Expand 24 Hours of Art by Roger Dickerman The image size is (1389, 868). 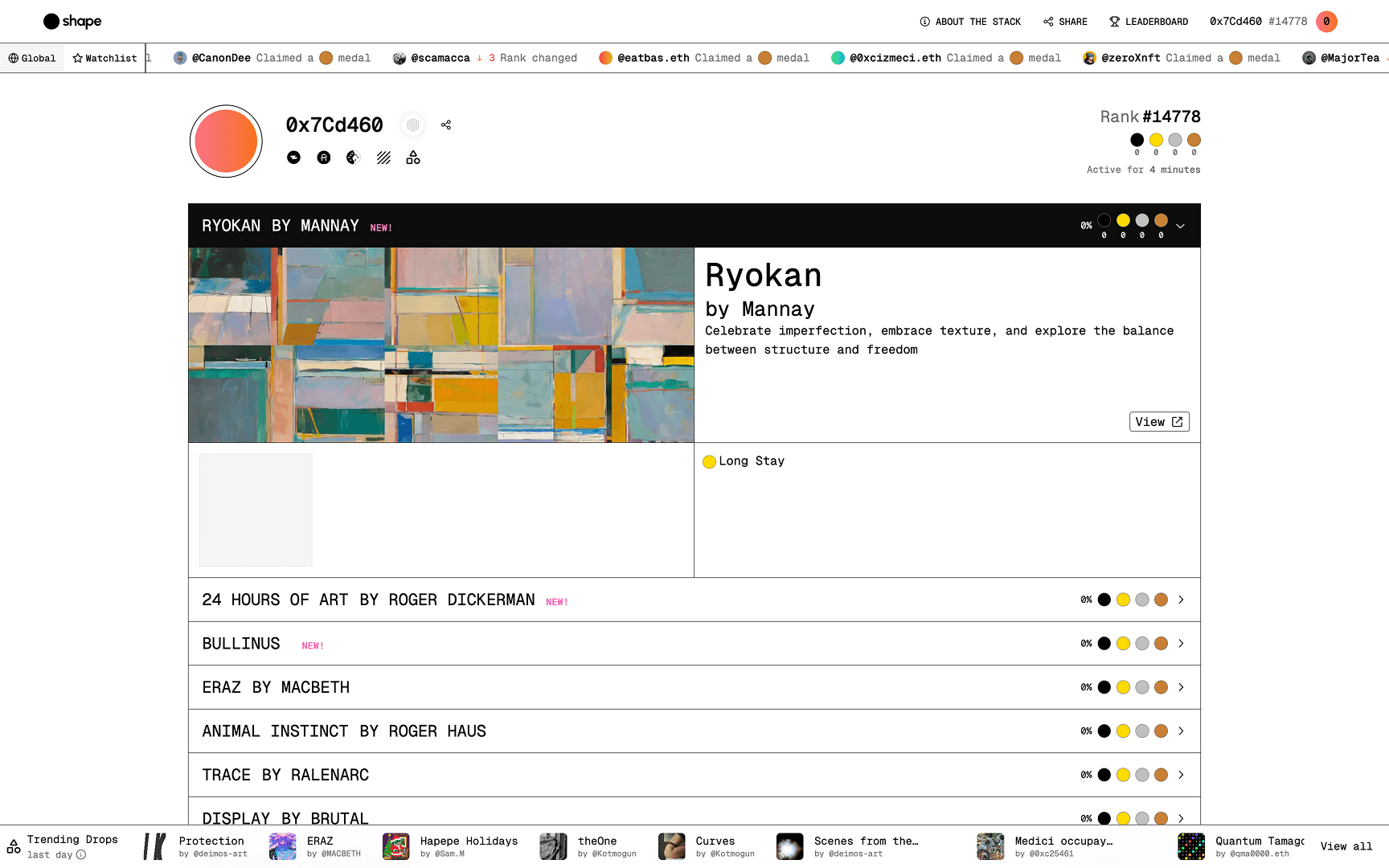1181,600
